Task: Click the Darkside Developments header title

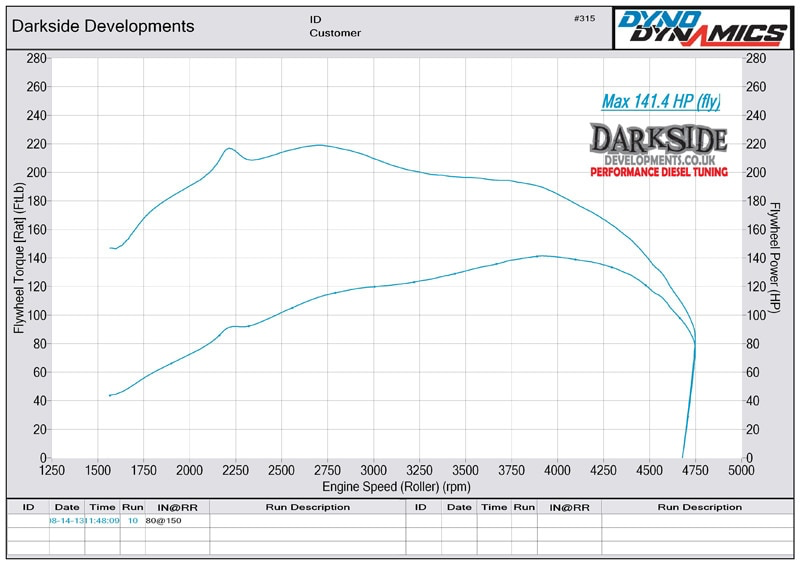Action: (x=103, y=26)
